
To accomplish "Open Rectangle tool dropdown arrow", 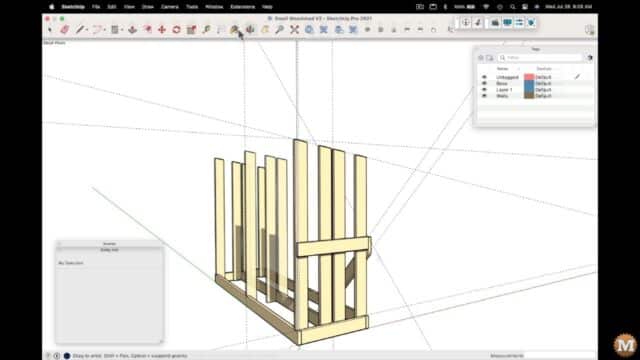I will click(122, 30).
